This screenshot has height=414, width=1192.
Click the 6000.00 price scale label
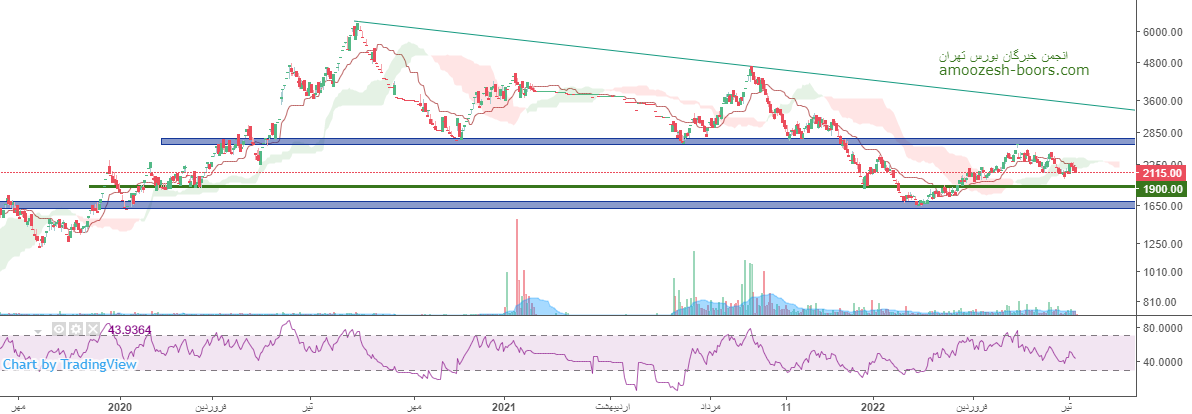click(1164, 32)
